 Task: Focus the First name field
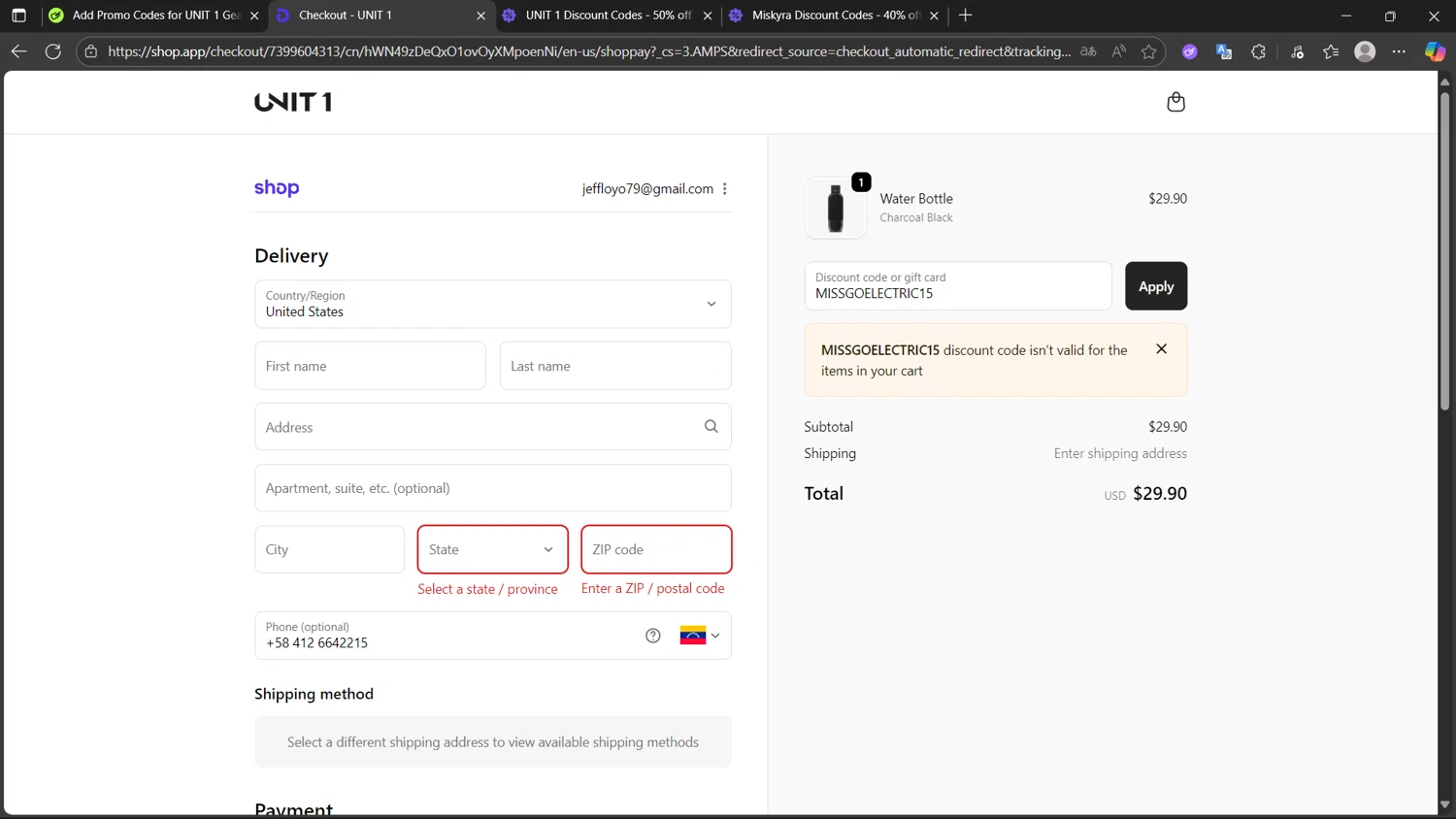pyautogui.click(x=370, y=366)
